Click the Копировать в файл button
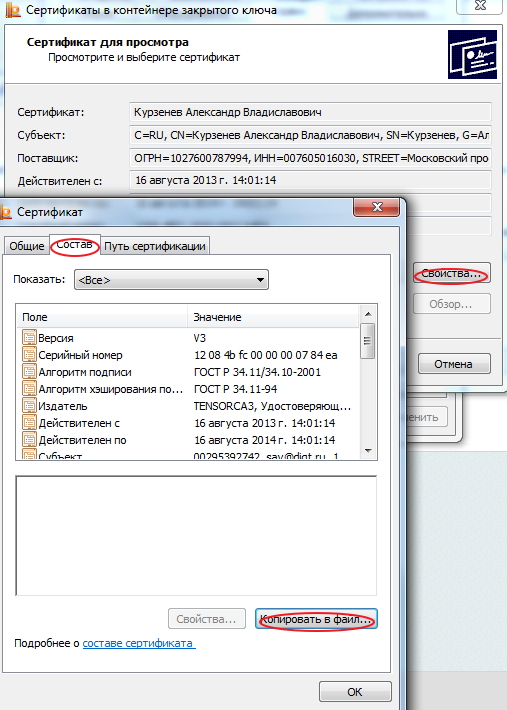The height and width of the screenshot is (710, 507). (316, 619)
